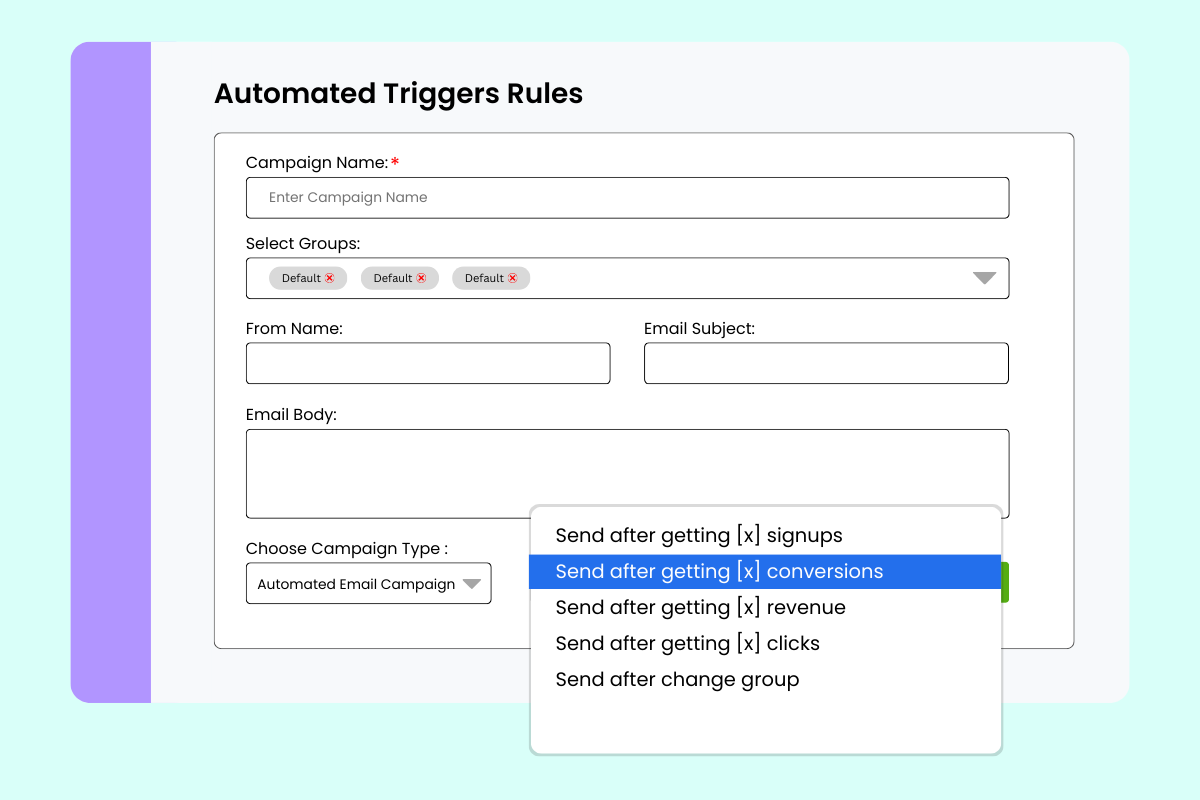The height and width of the screenshot is (800, 1200).
Task: Pick Send after getting [x] revenue
Action: click(x=700, y=607)
